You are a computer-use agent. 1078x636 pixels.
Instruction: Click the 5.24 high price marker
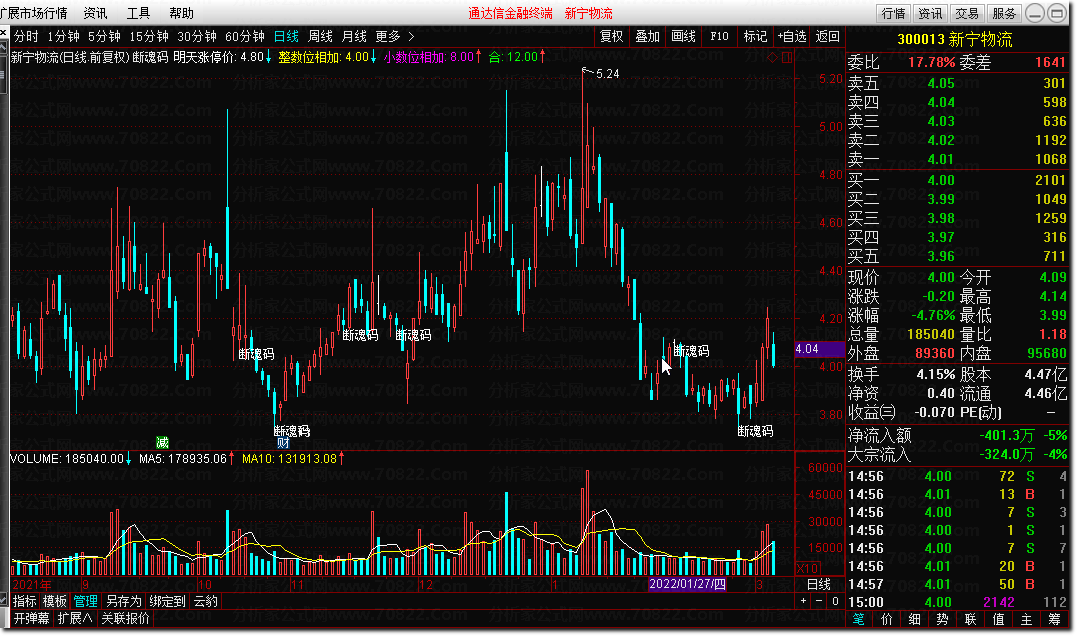pos(607,74)
